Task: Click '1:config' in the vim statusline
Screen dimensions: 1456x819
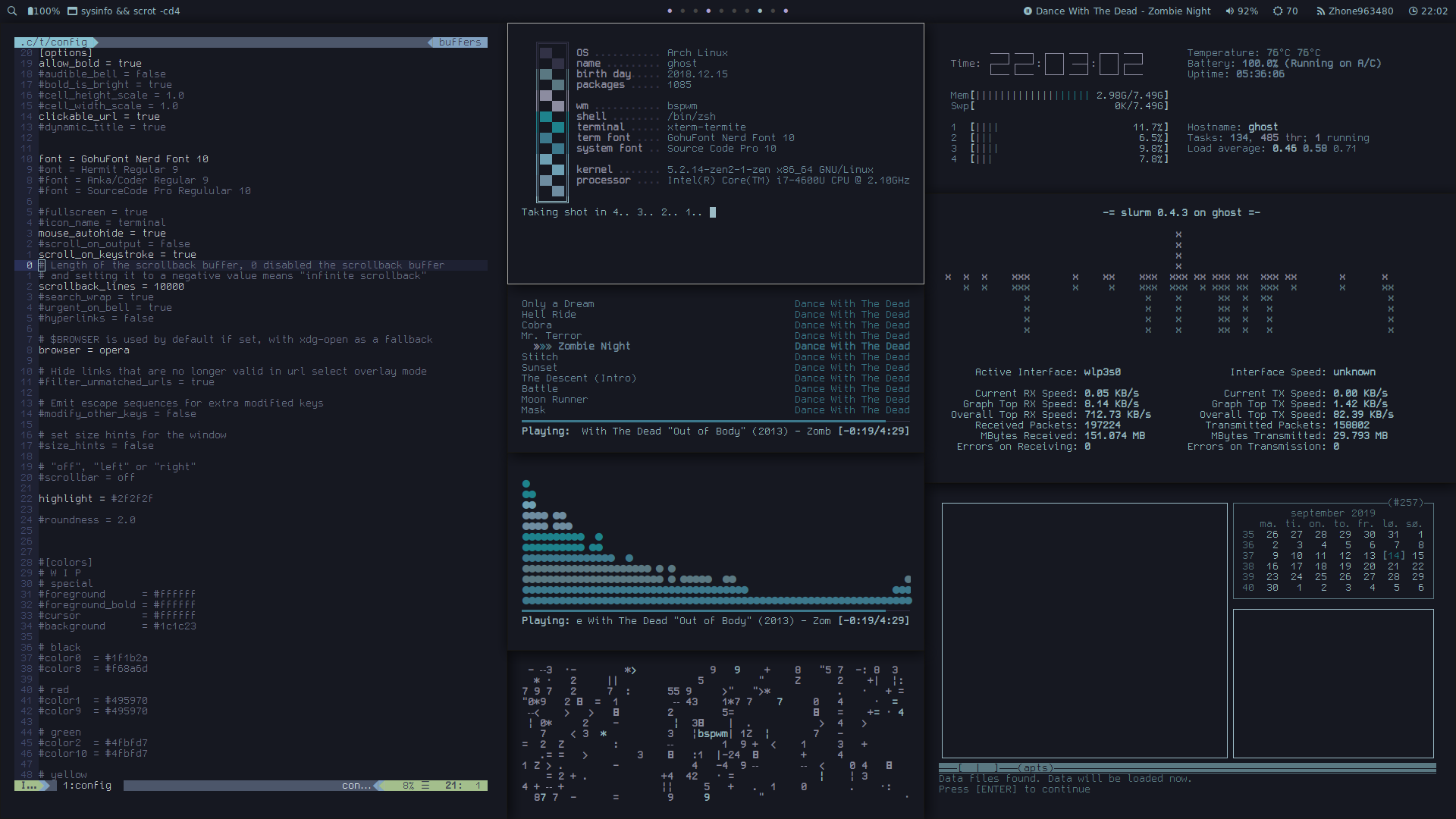Action: pos(87,786)
